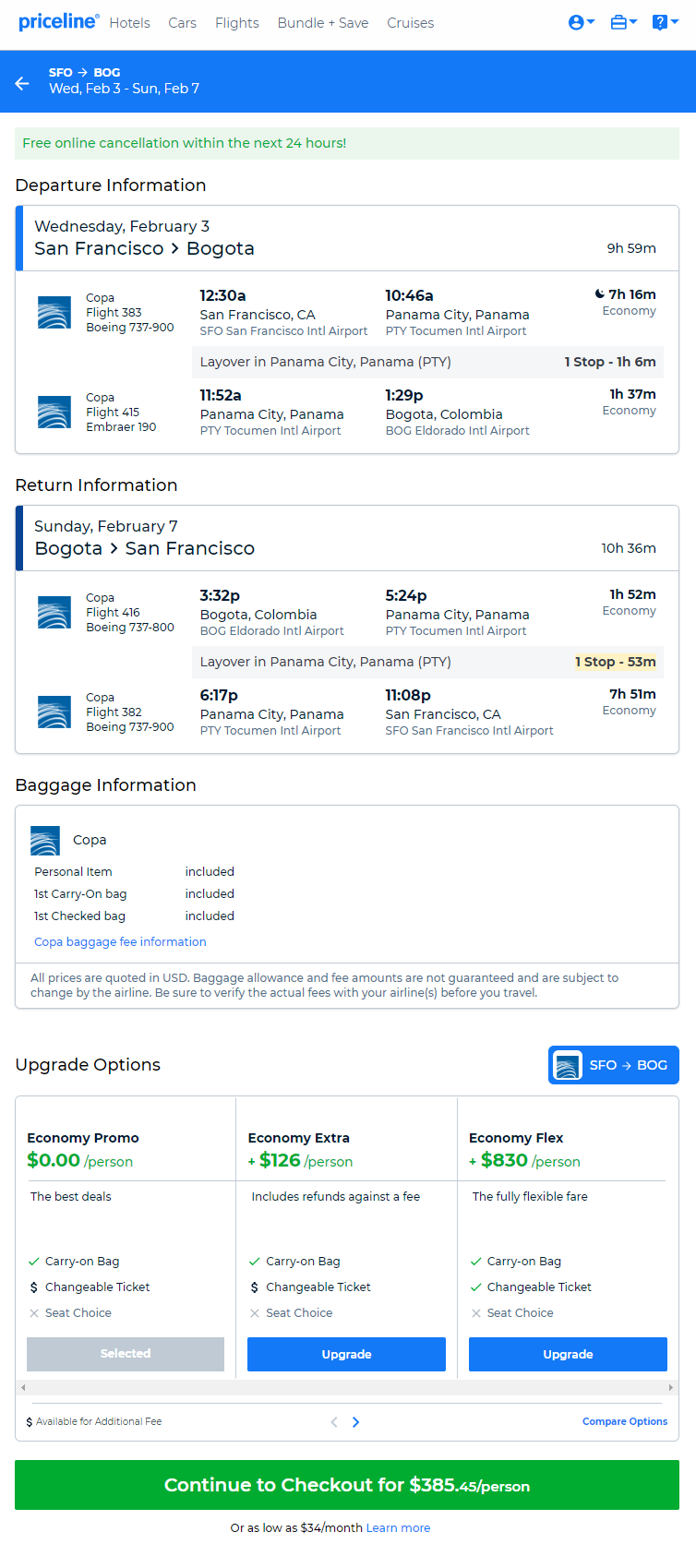Open the Hotels tab
Image resolution: width=696 pixels, height=1568 pixels.
click(129, 23)
